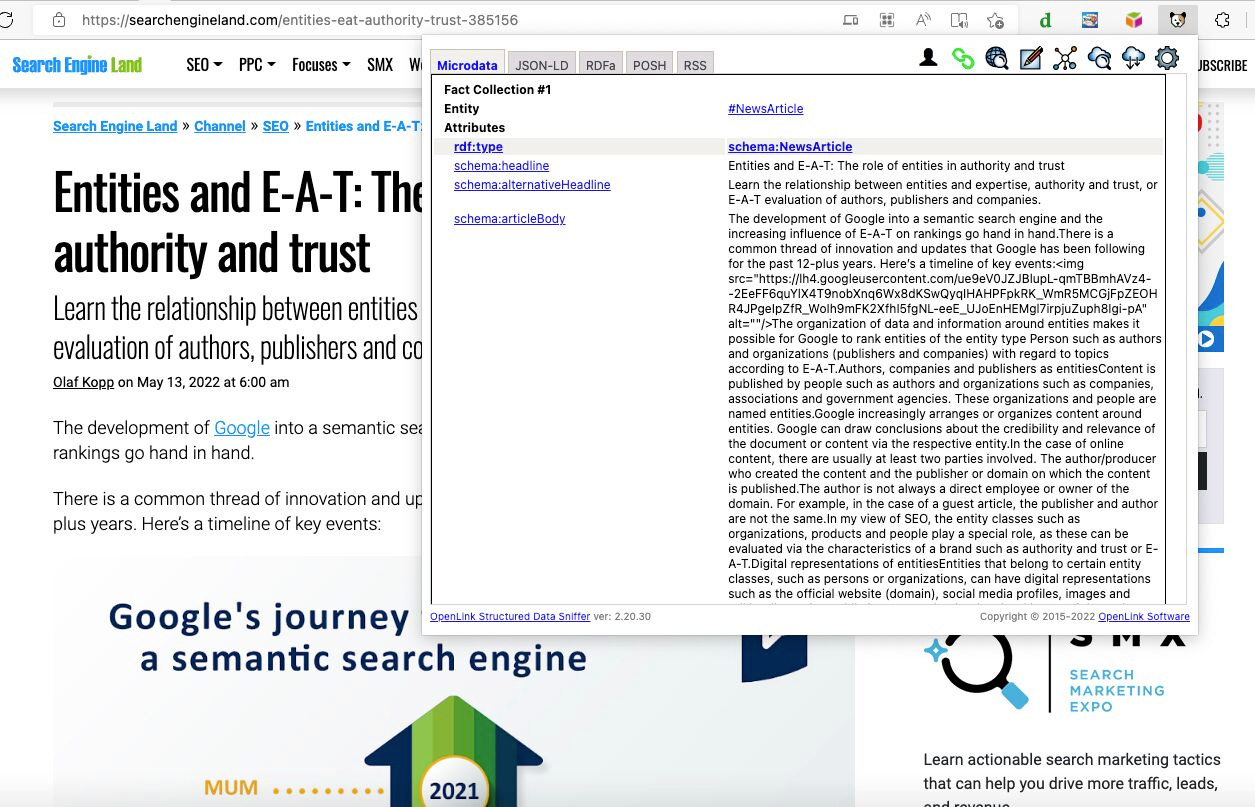Click the green 'd' extension icon
This screenshot has width=1255, height=807.
click(x=1045, y=20)
